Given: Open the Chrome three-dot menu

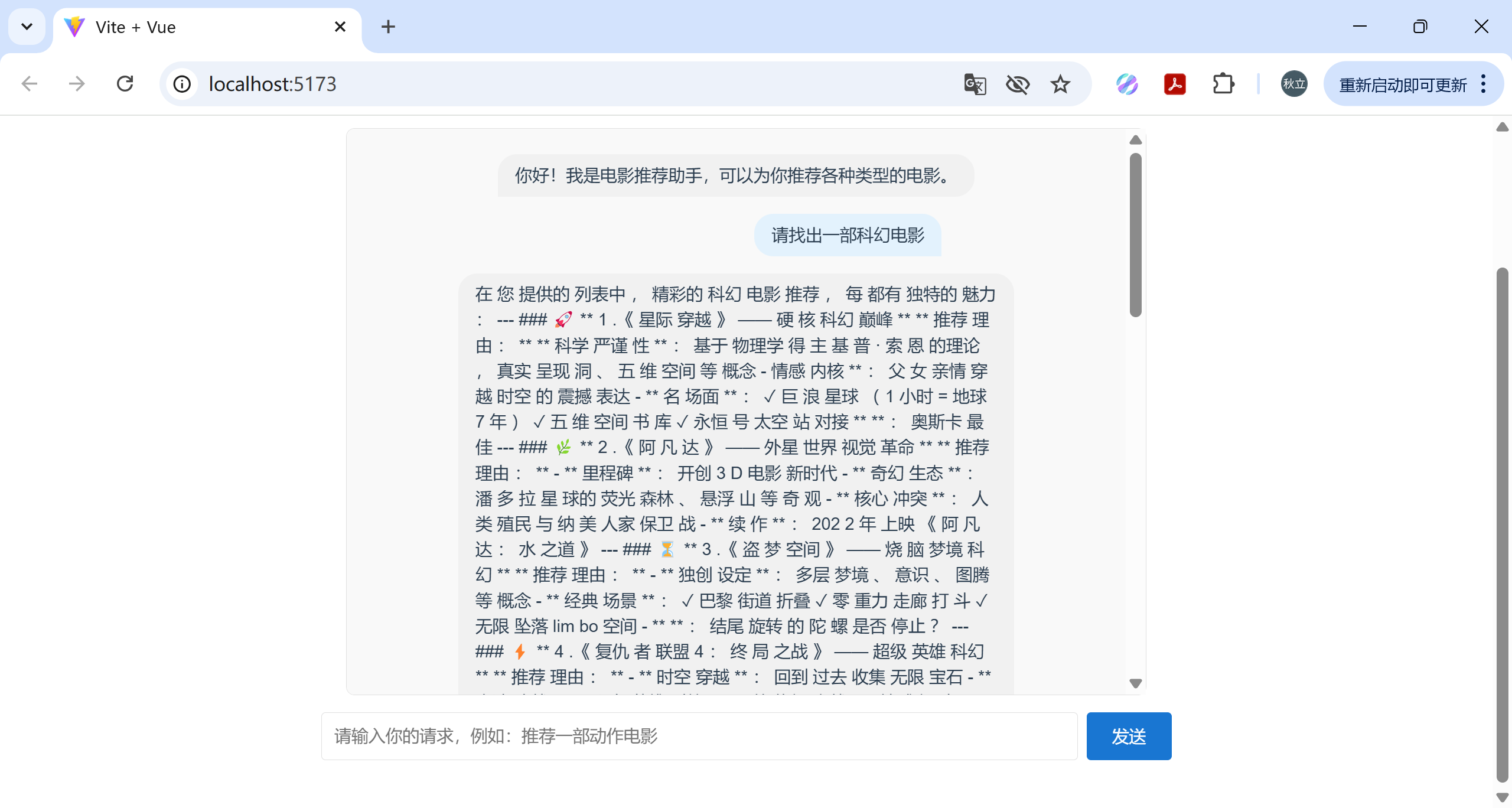Looking at the screenshot, I should (1484, 84).
